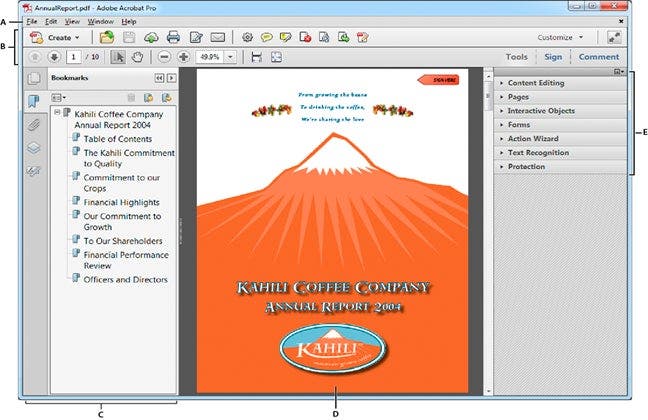
Task: Open the Window menu
Action: 100,20
